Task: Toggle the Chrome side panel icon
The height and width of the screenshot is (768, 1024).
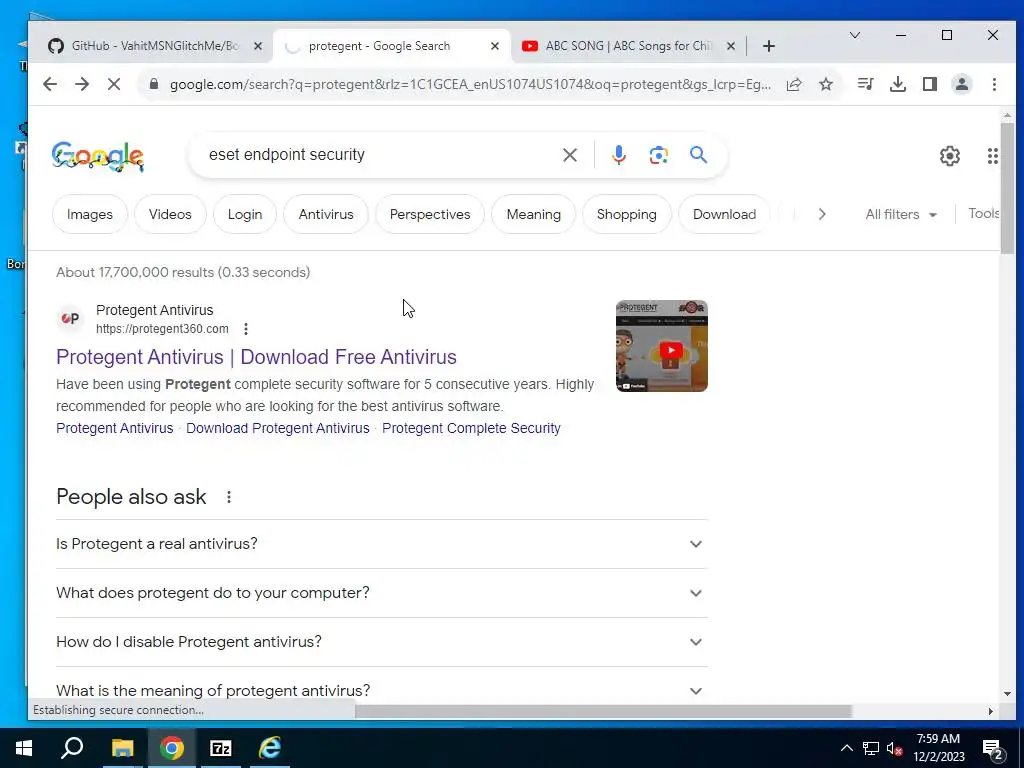Action: point(930,84)
